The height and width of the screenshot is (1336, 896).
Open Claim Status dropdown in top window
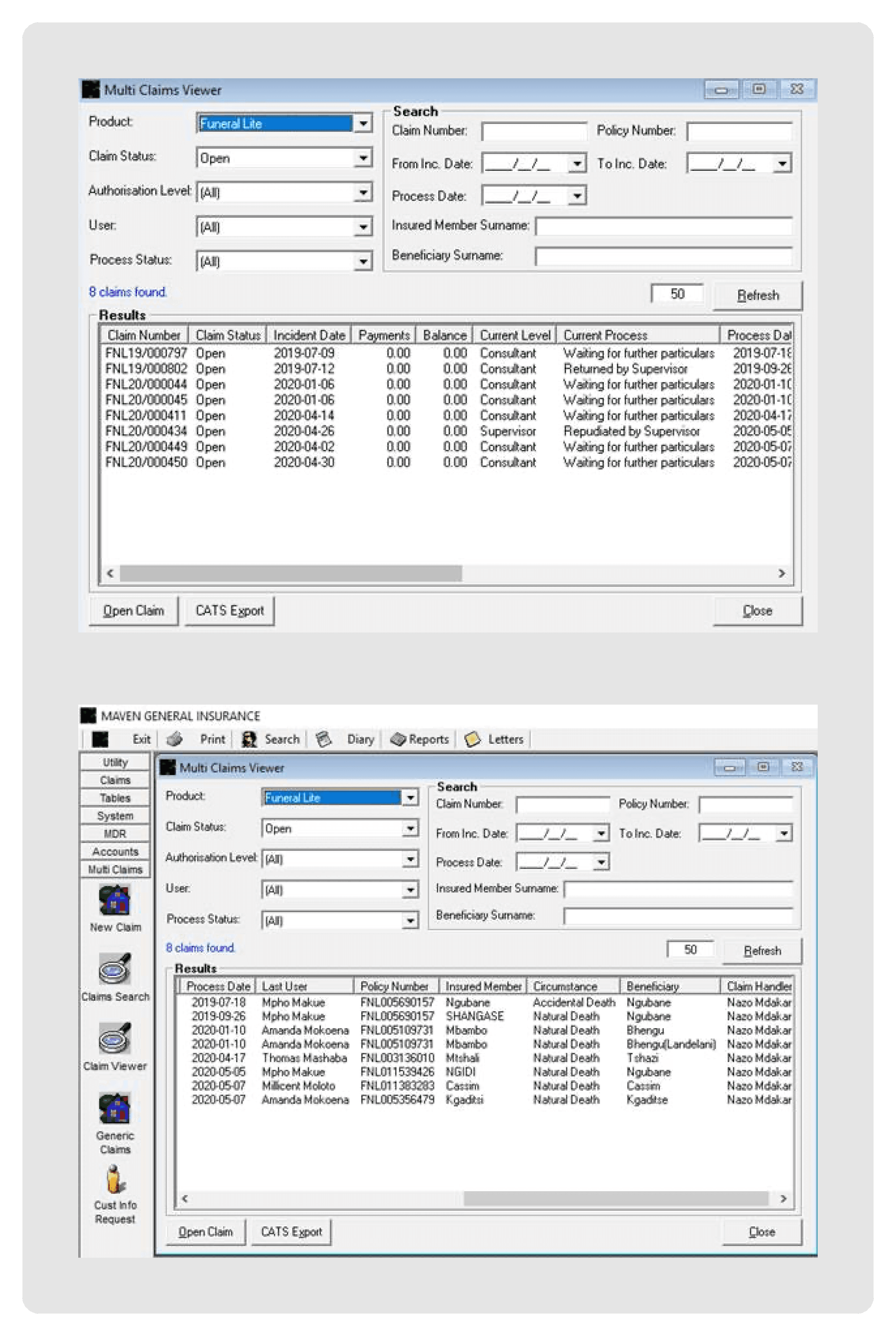pyautogui.click(x=363, y=158)
